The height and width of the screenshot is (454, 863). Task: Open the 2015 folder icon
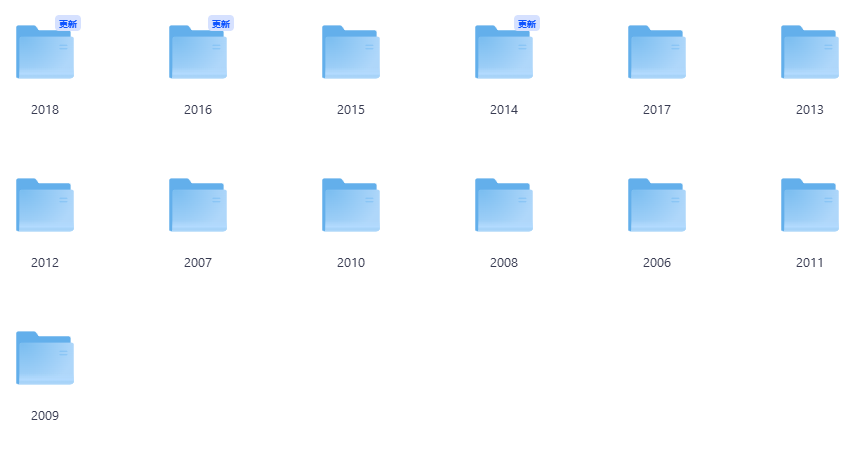[x=351, y=52]
